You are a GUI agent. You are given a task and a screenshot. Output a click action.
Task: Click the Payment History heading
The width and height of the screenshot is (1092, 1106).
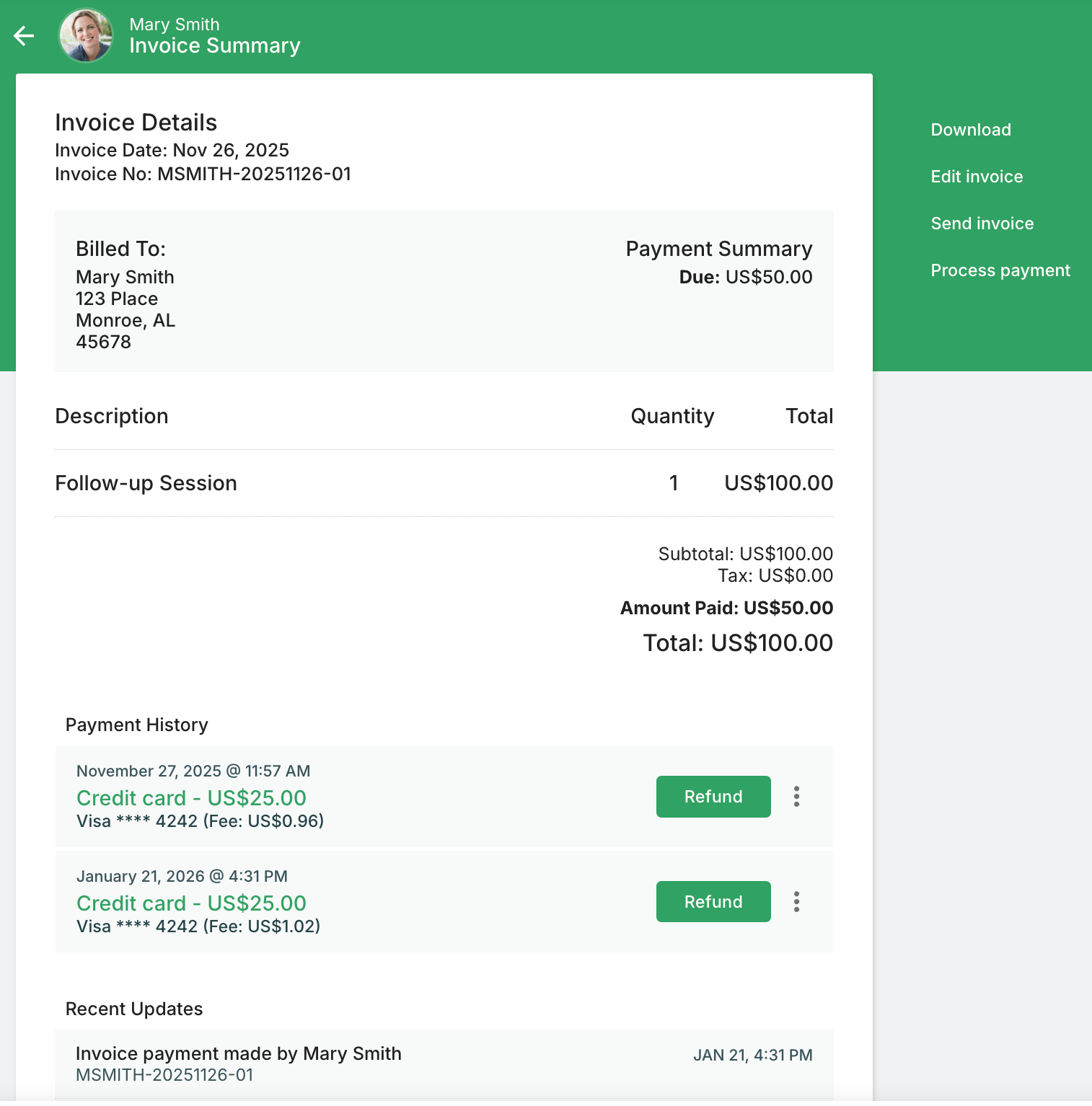(x=136, y=725)
